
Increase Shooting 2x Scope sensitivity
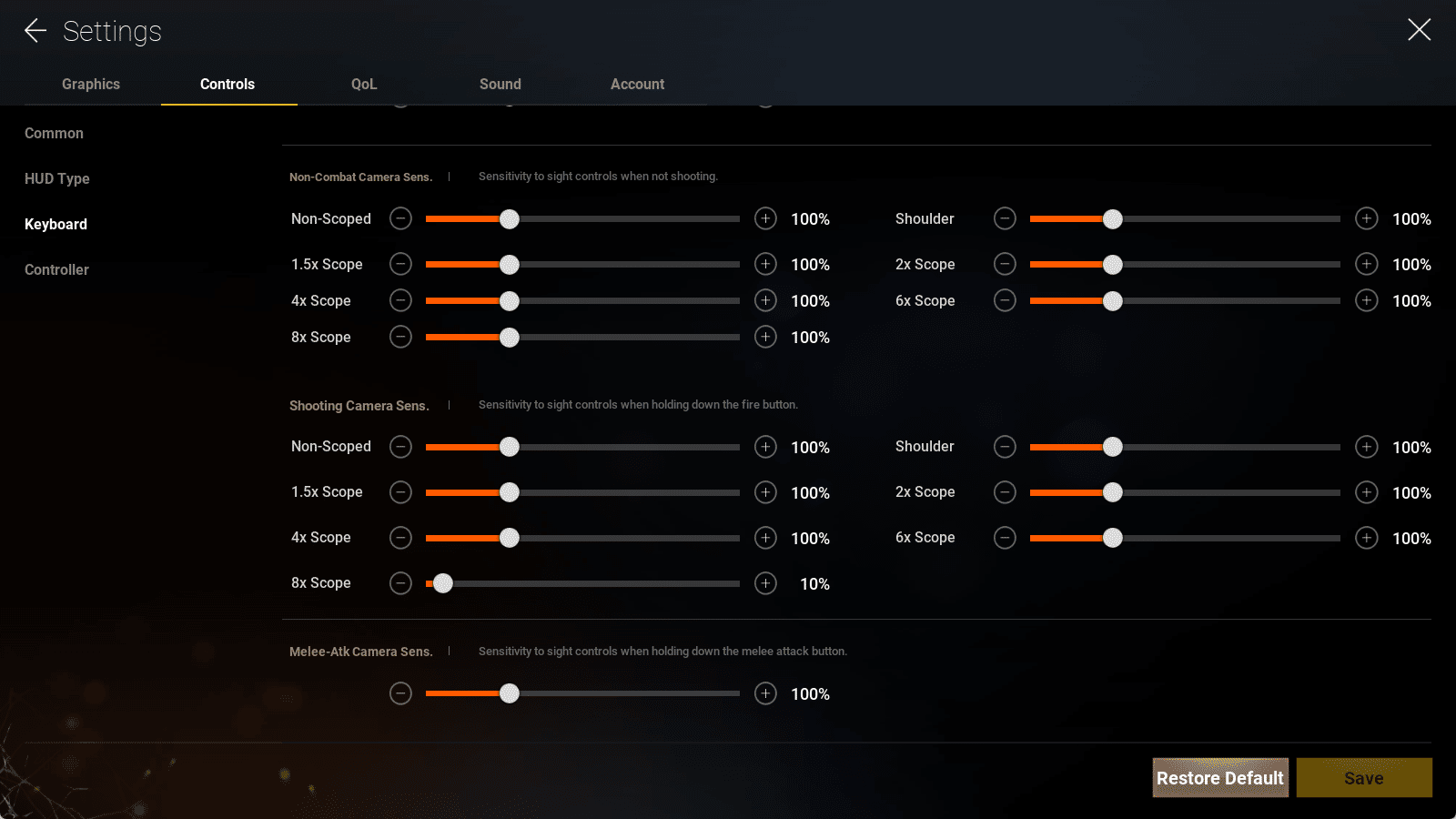click(1366, 492)
